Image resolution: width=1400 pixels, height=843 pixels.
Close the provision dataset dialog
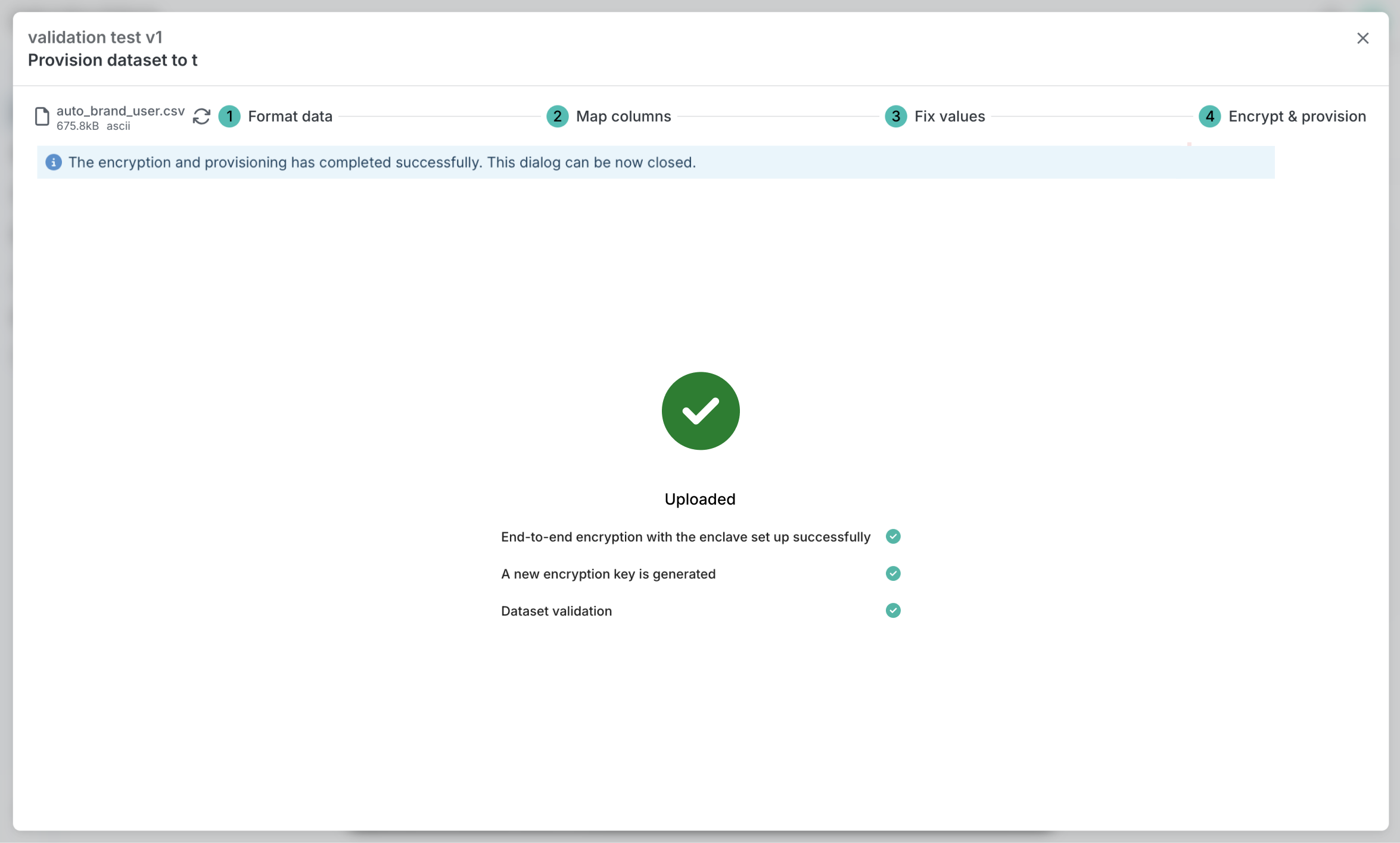pos(1362,38)
